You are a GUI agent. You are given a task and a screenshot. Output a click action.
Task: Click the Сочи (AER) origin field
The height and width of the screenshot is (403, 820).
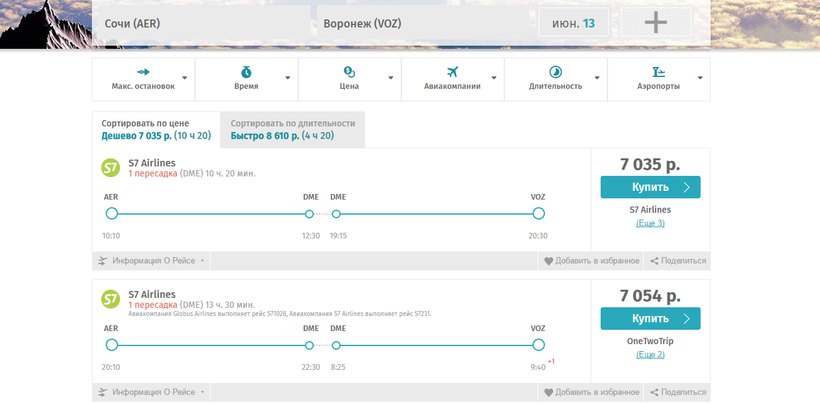200,23
